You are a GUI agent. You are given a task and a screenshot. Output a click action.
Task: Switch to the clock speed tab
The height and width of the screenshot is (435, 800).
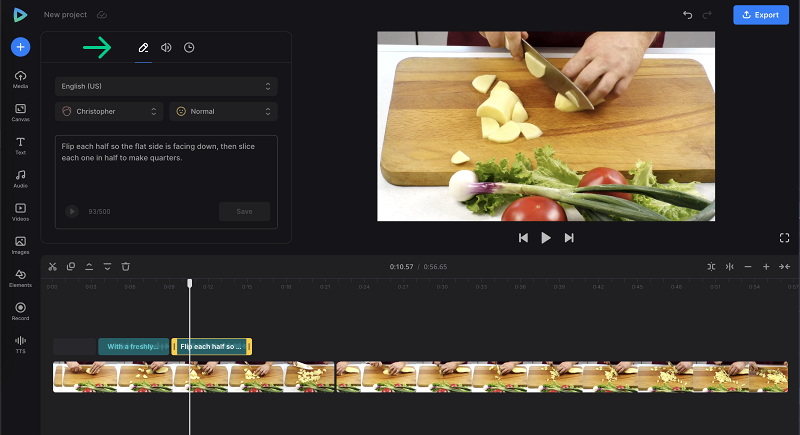point(189,47)
